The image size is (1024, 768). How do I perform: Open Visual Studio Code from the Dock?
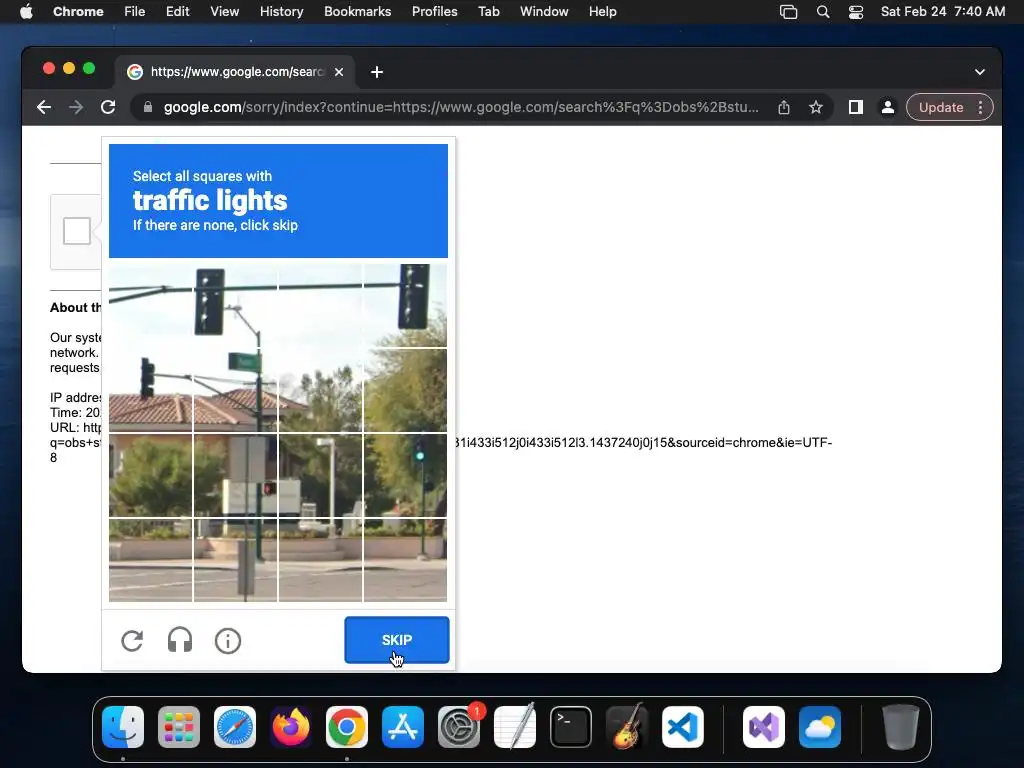(683, 727)
